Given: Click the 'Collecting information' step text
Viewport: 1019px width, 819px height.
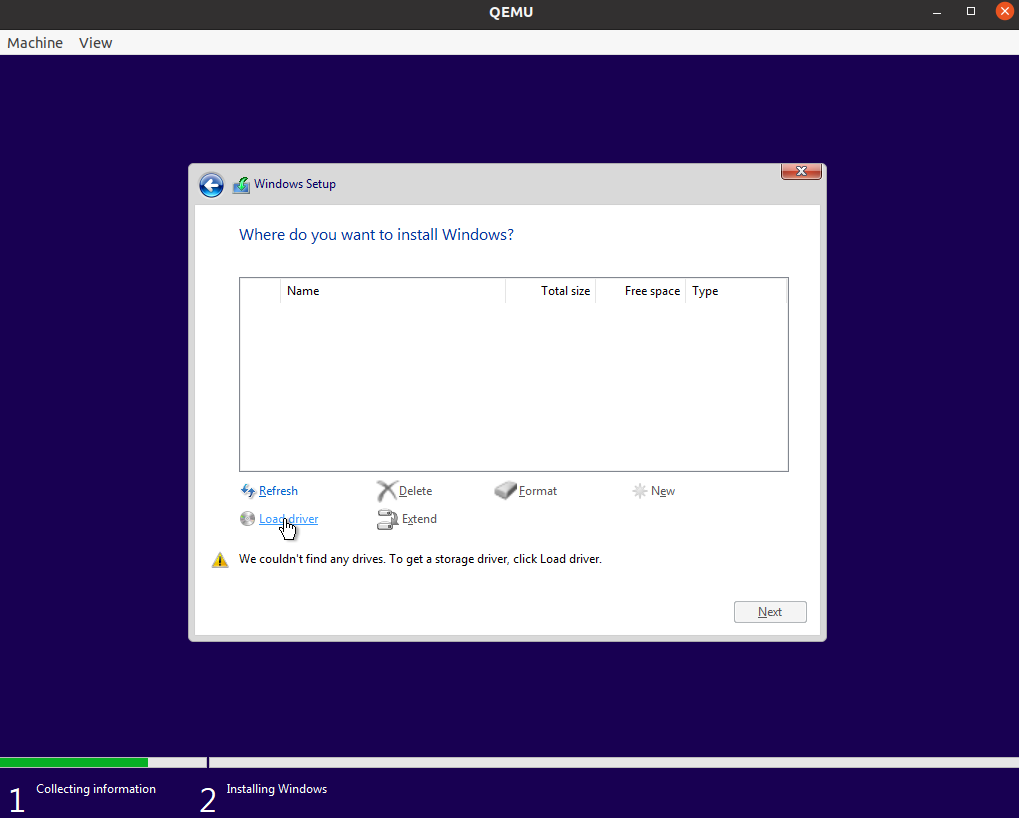Looking at the screenshot, I should 96,788.
